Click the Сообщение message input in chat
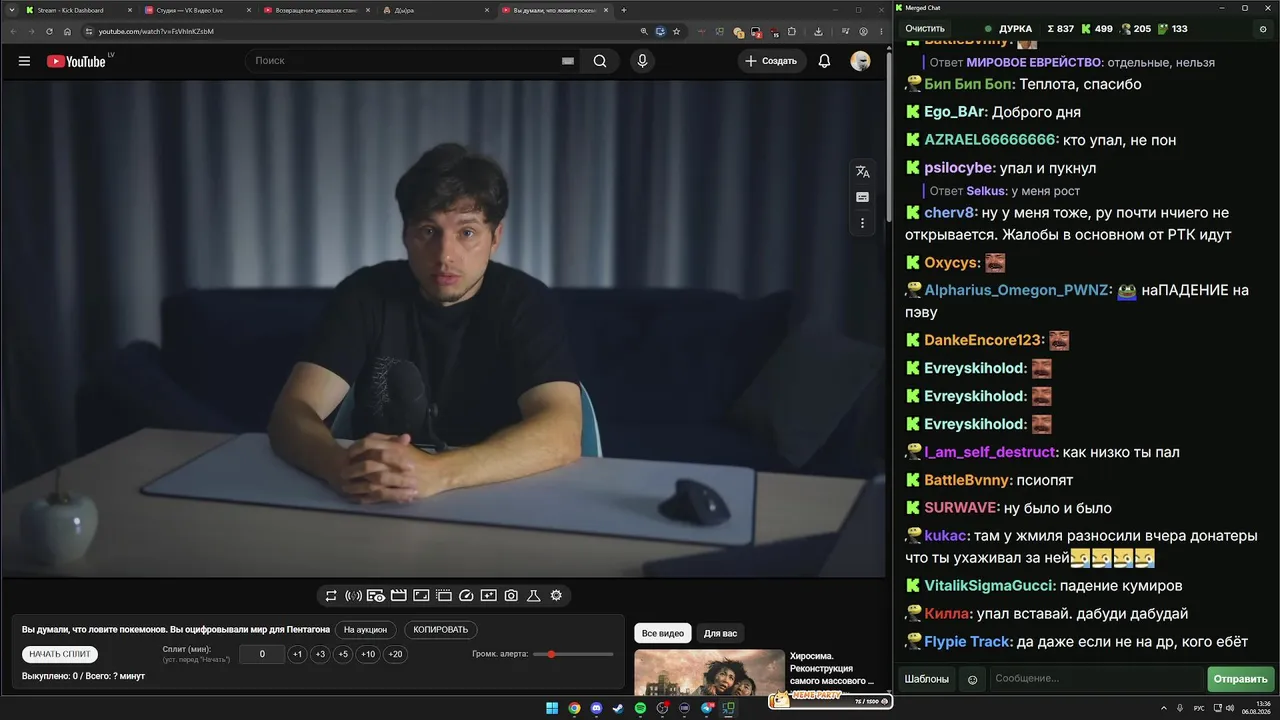This screenshot has width=1280, height=720. 1096,679
